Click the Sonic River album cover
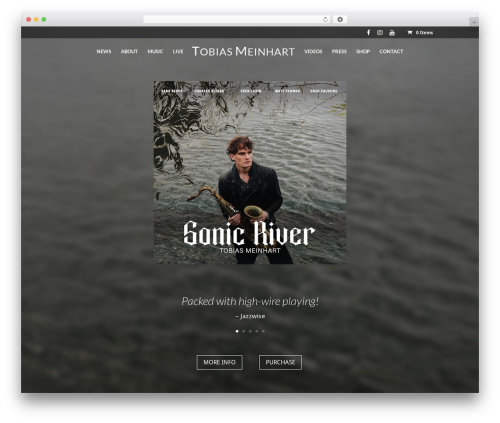 pyautogui.click(x=250, y=172)
